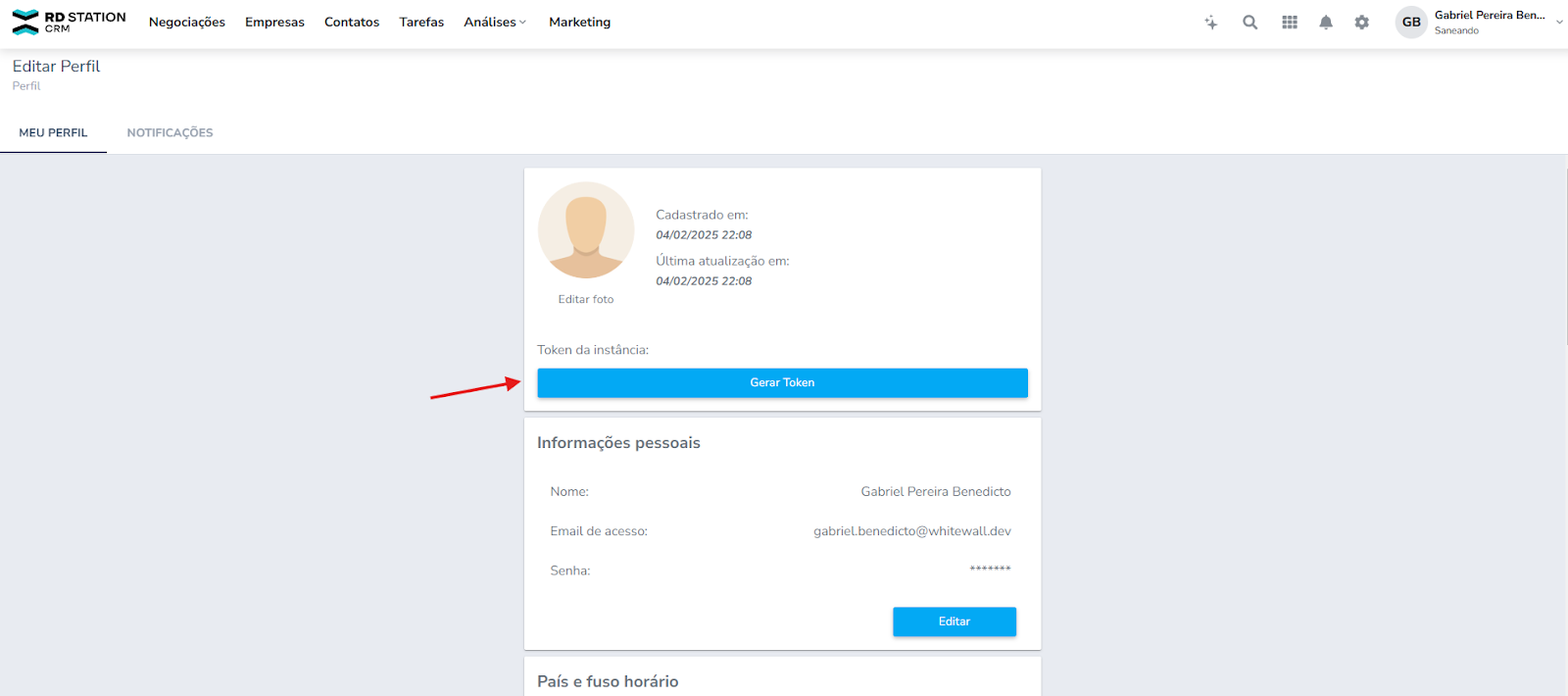
Task: Click the sparkle AI assistant icon
Action: tap(1211, 23)
